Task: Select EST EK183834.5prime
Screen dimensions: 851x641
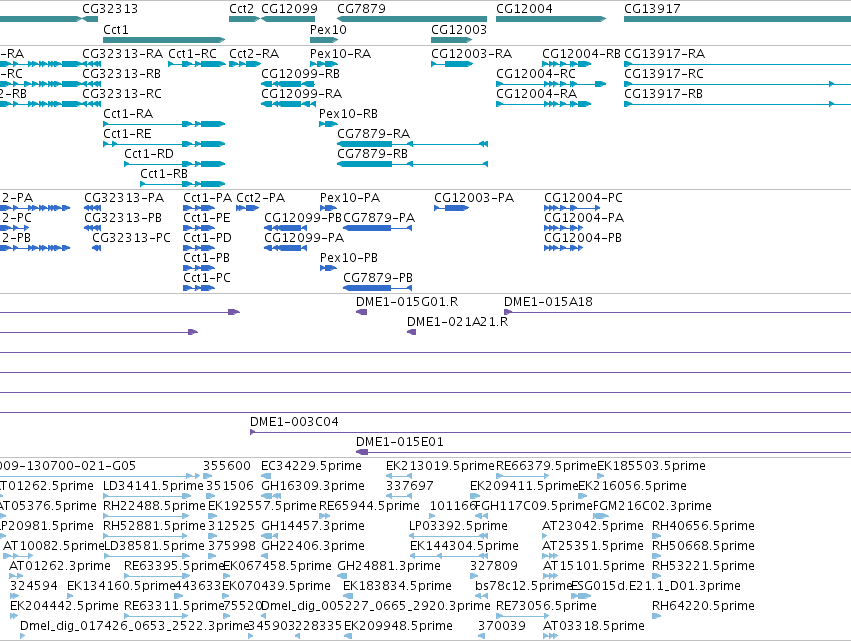Action: pyautogui.click(x=348, y=596)
